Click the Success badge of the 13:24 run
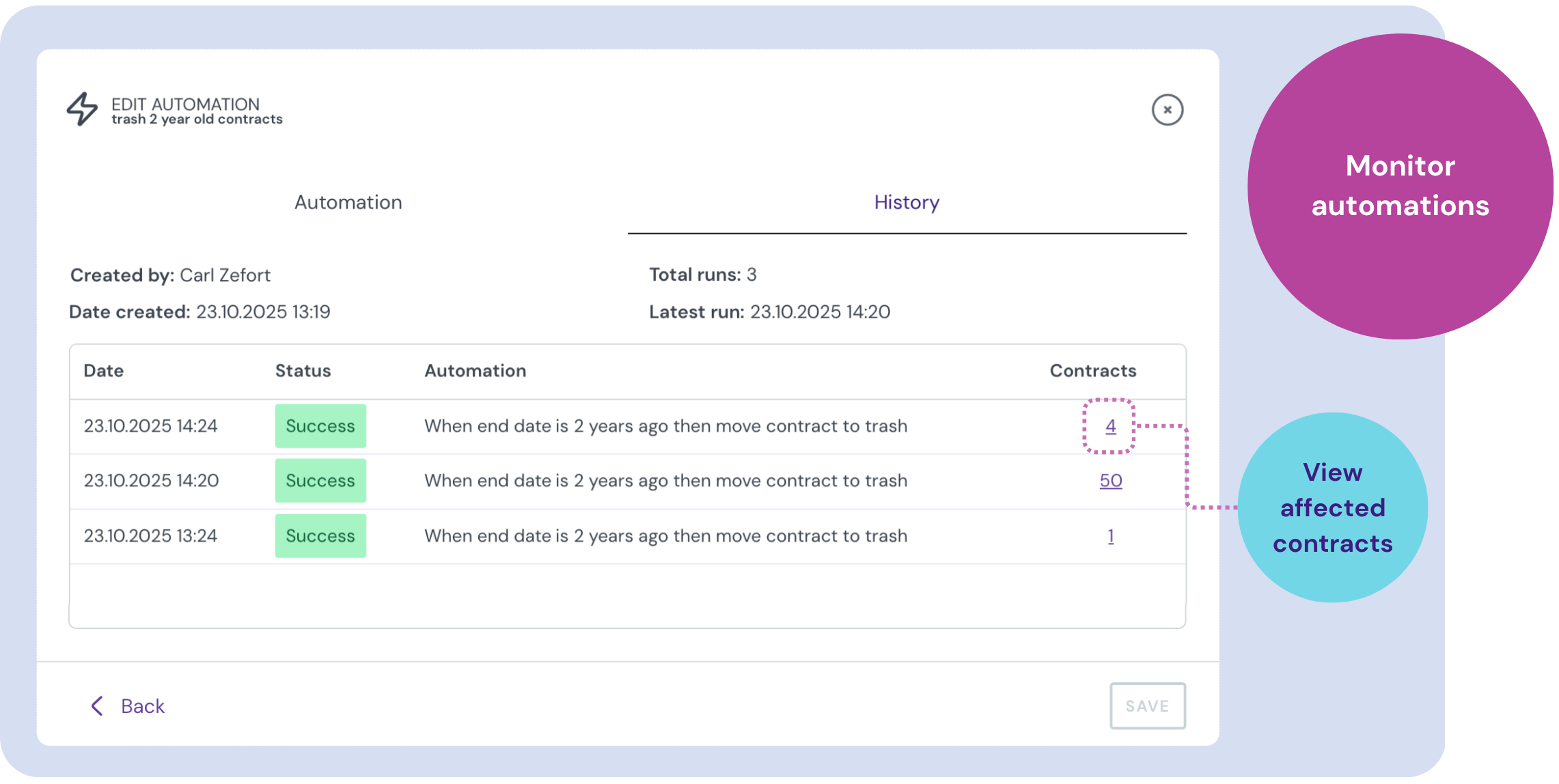Image resolution: width=1559 pixels, height=784 pixels. click(x=320, y=535)
